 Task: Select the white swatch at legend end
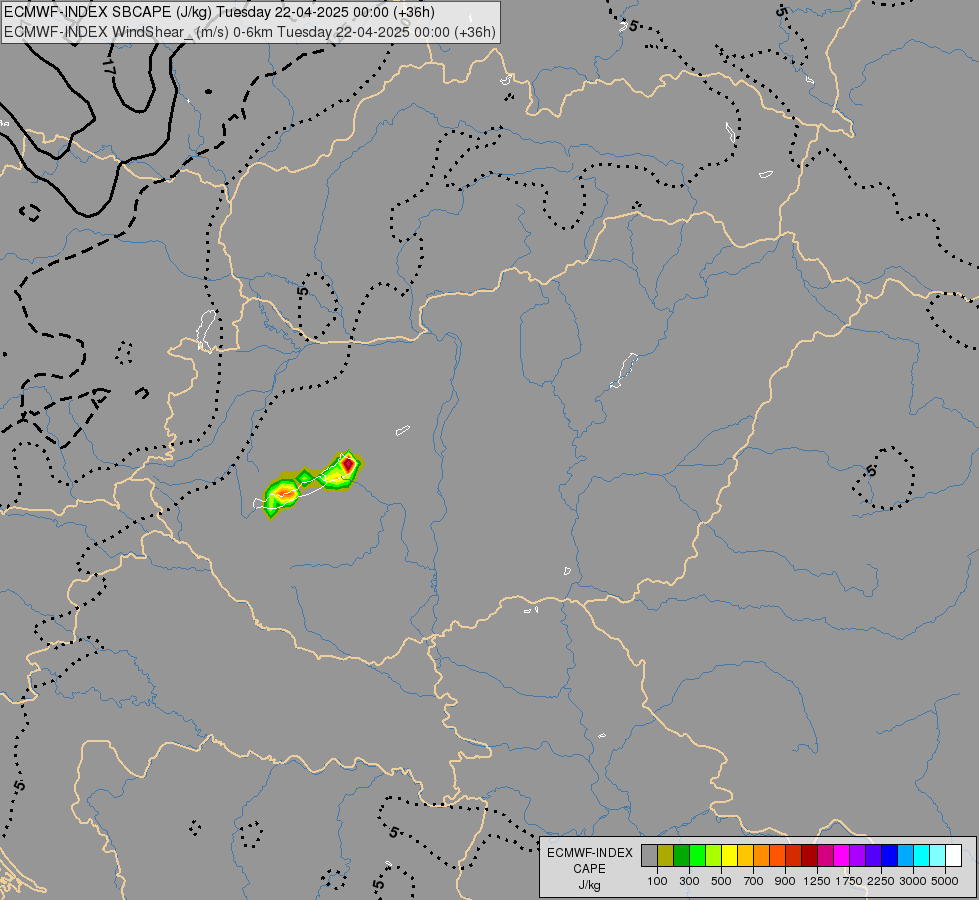click(954, 856)
